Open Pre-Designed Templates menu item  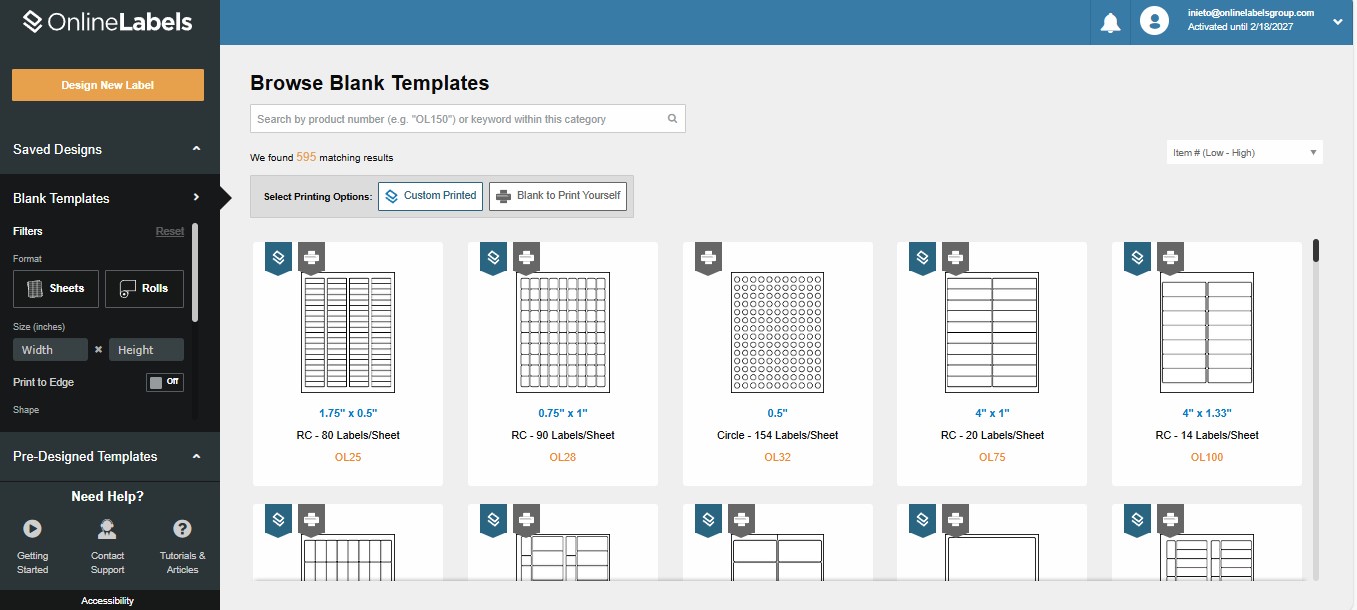tap(85, 456)
